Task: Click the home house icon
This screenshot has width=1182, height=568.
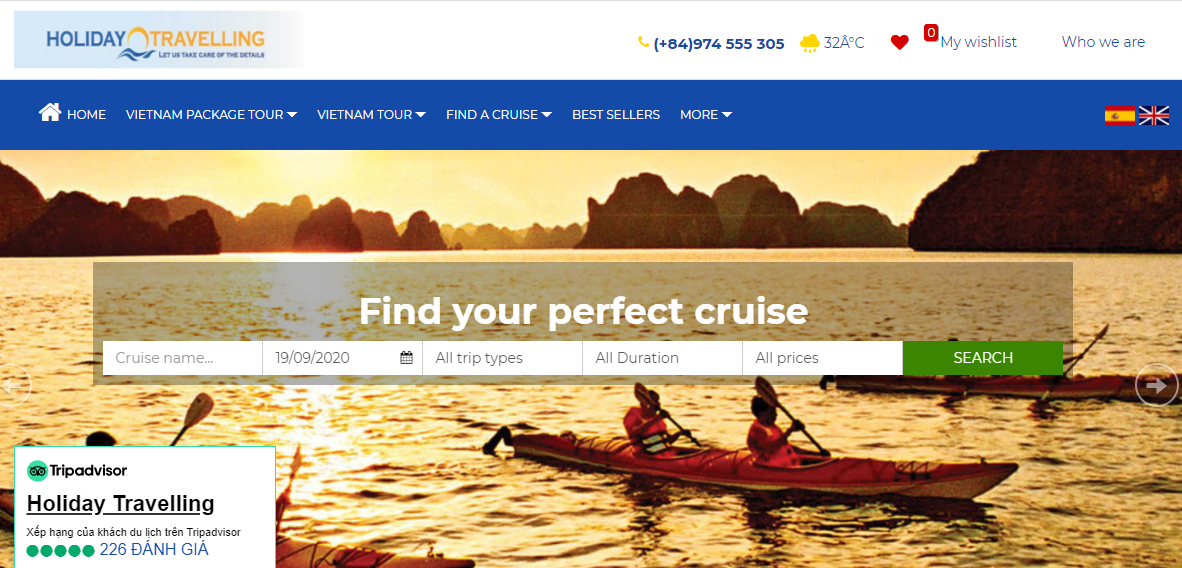Action: [x=50, y=113]
